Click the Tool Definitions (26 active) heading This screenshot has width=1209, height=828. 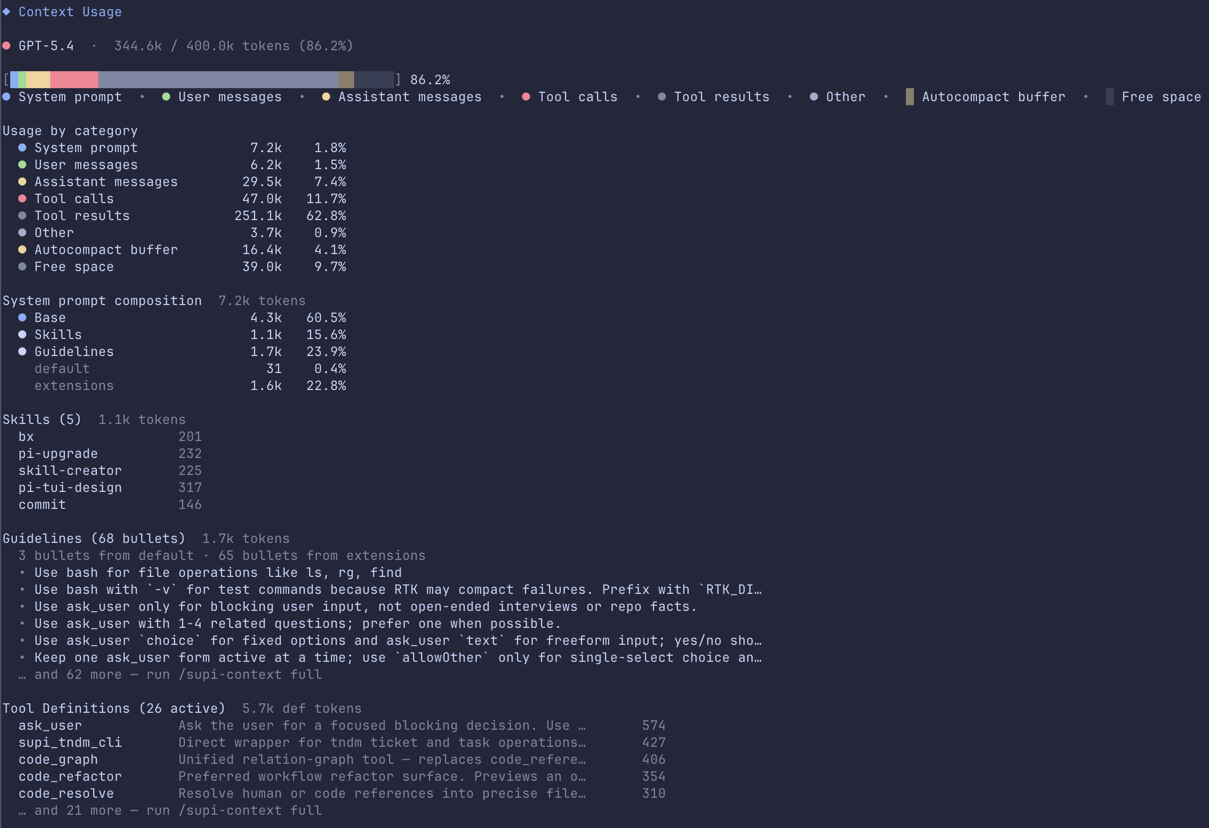(114, 709)
